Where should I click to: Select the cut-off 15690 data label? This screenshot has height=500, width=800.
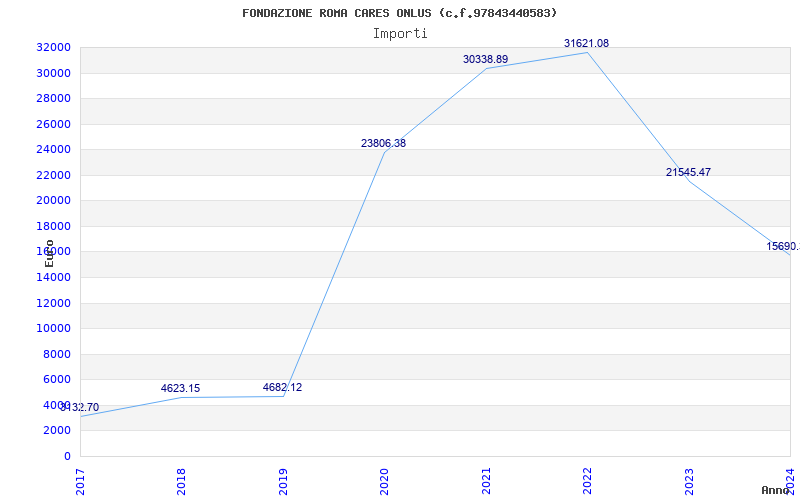(783, 246)
